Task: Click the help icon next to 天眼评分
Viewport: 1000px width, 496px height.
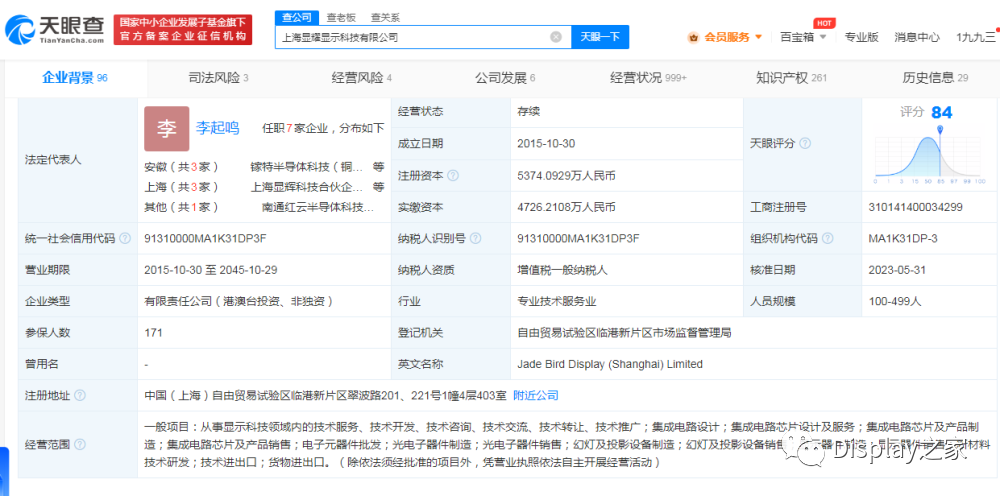Action: point(805,143)
